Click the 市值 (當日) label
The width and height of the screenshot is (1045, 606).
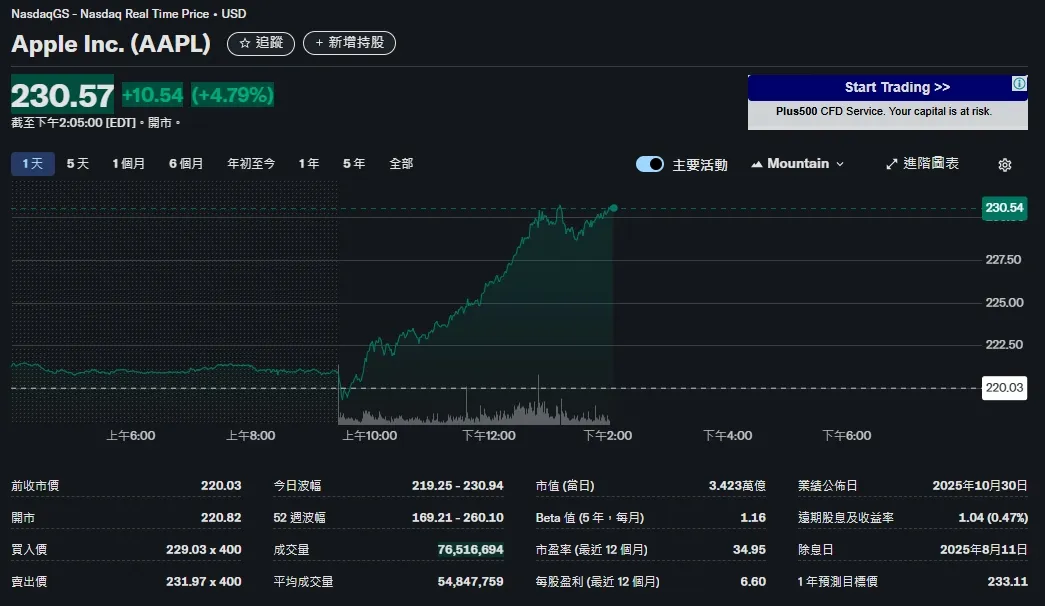(565, 486)
